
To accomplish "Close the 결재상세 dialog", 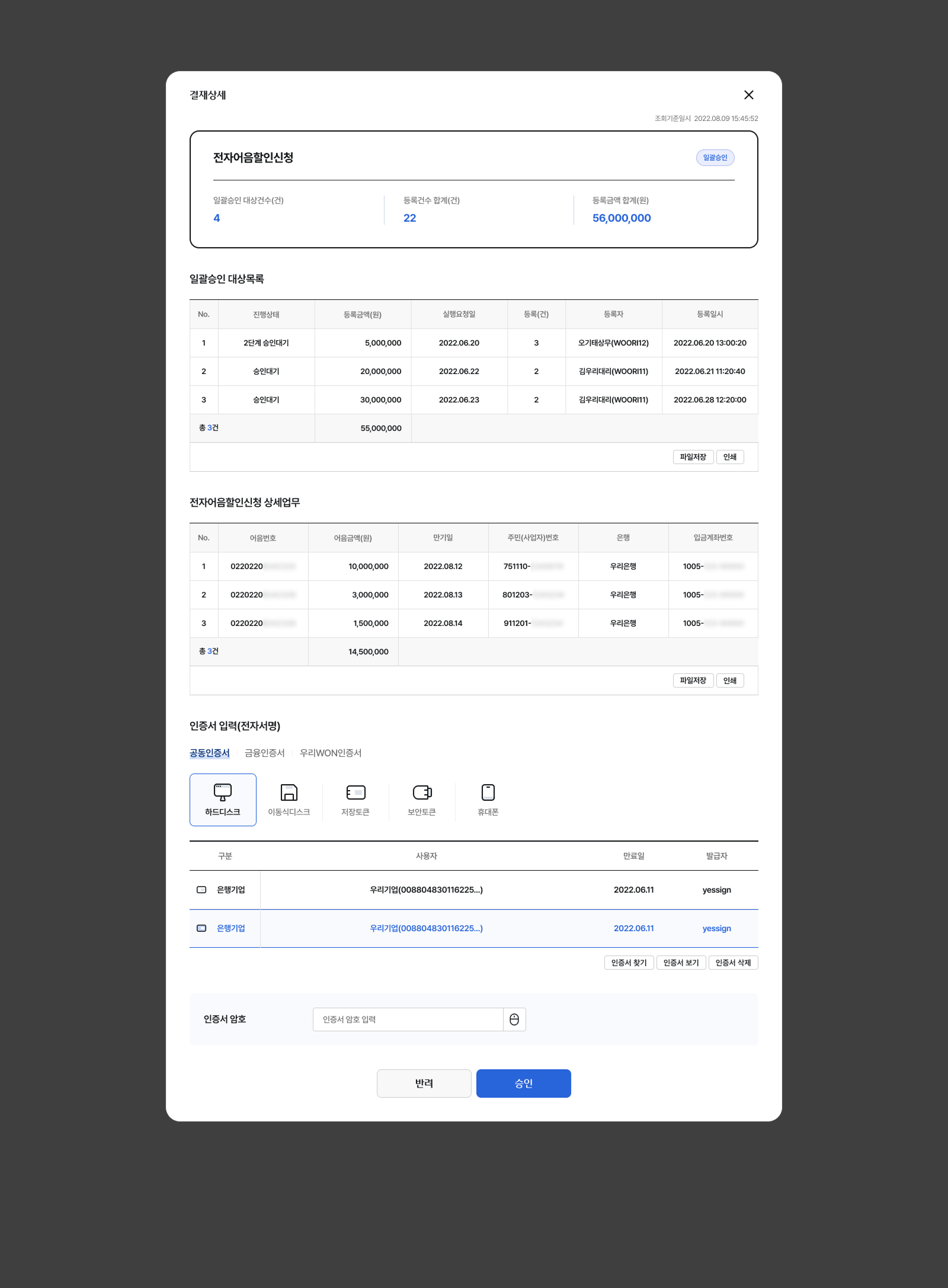I will click(x=748, y=95).
